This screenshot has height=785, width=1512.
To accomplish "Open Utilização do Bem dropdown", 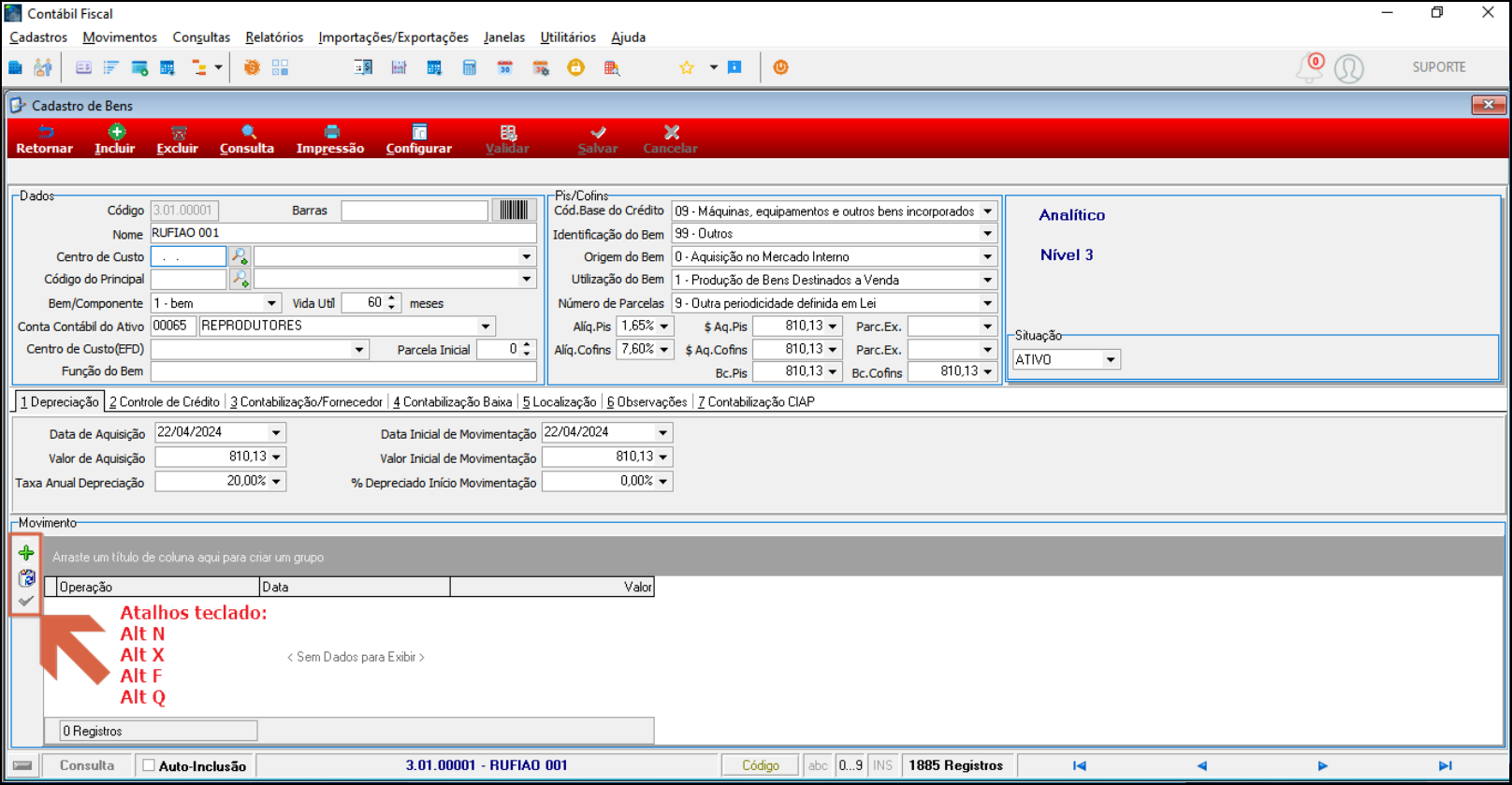I will (x=987, y=280).
